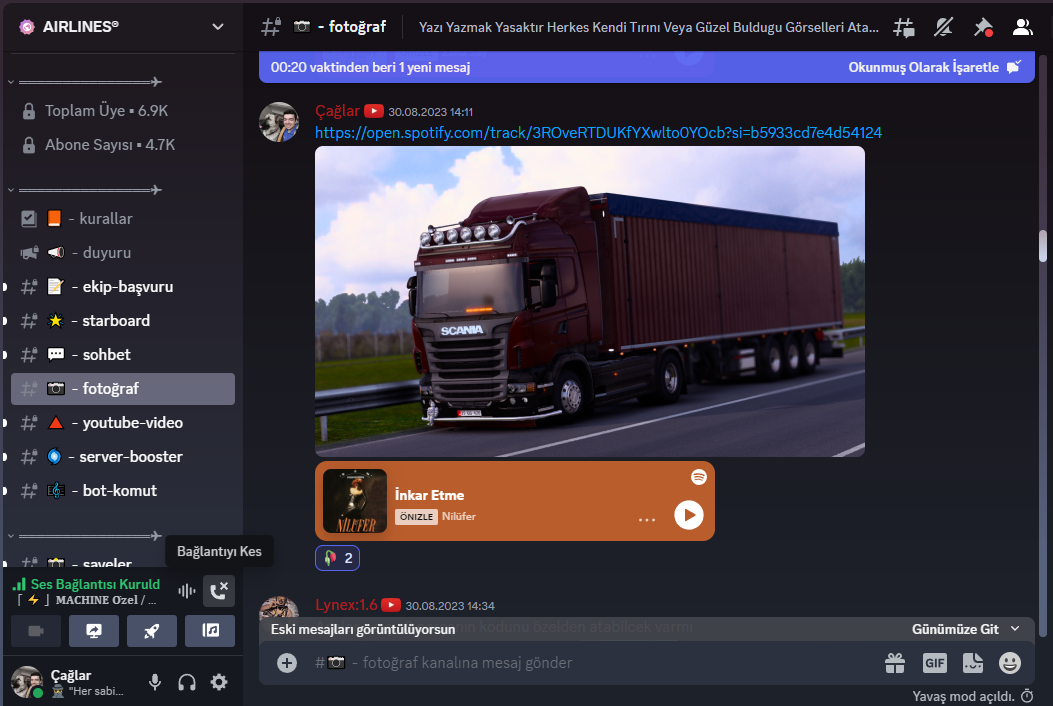The image size is (1053, 706).
Task: Click the channel topic text in header
Action: [649, 28]
